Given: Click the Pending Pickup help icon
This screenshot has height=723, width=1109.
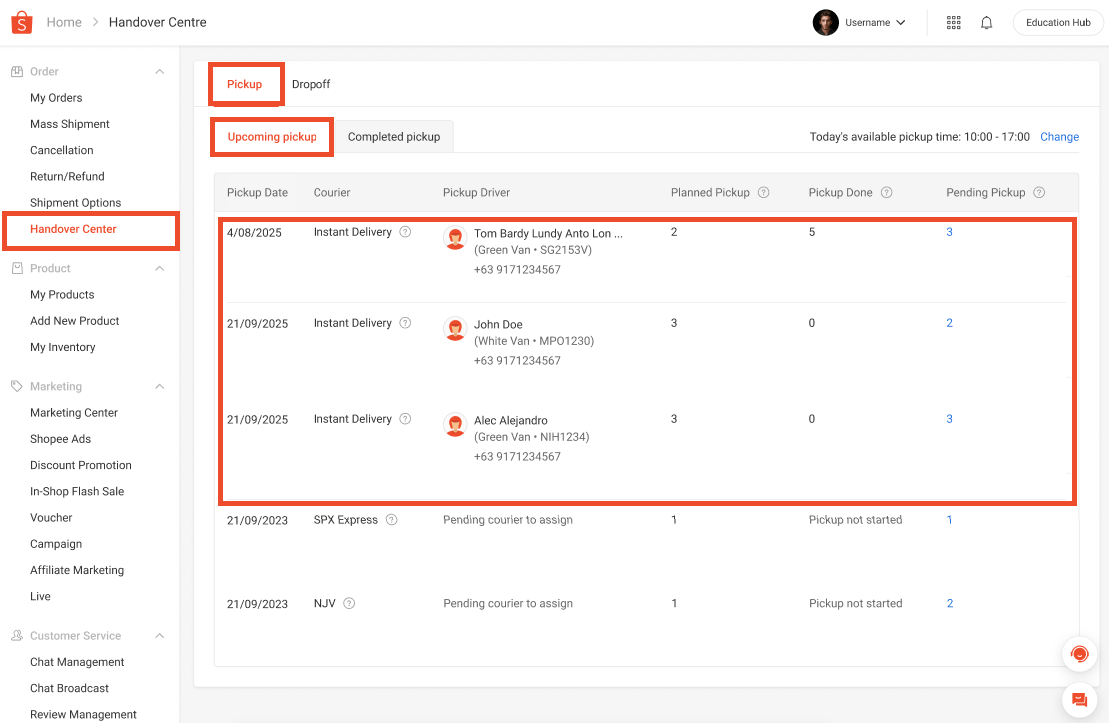Looking at the screenshot, I should click(1039, 192).
